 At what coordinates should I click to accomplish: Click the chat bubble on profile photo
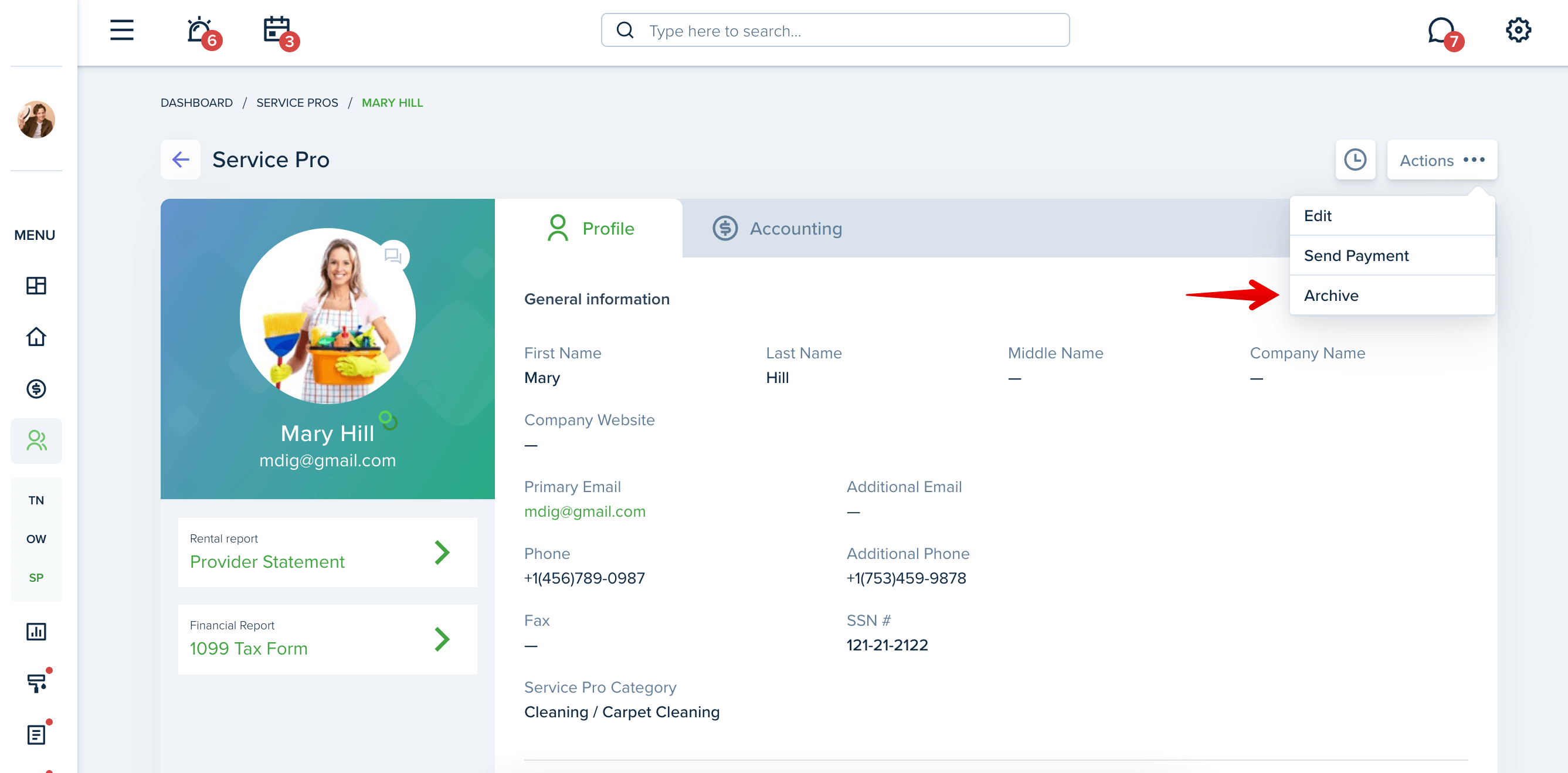pos(393,256)
